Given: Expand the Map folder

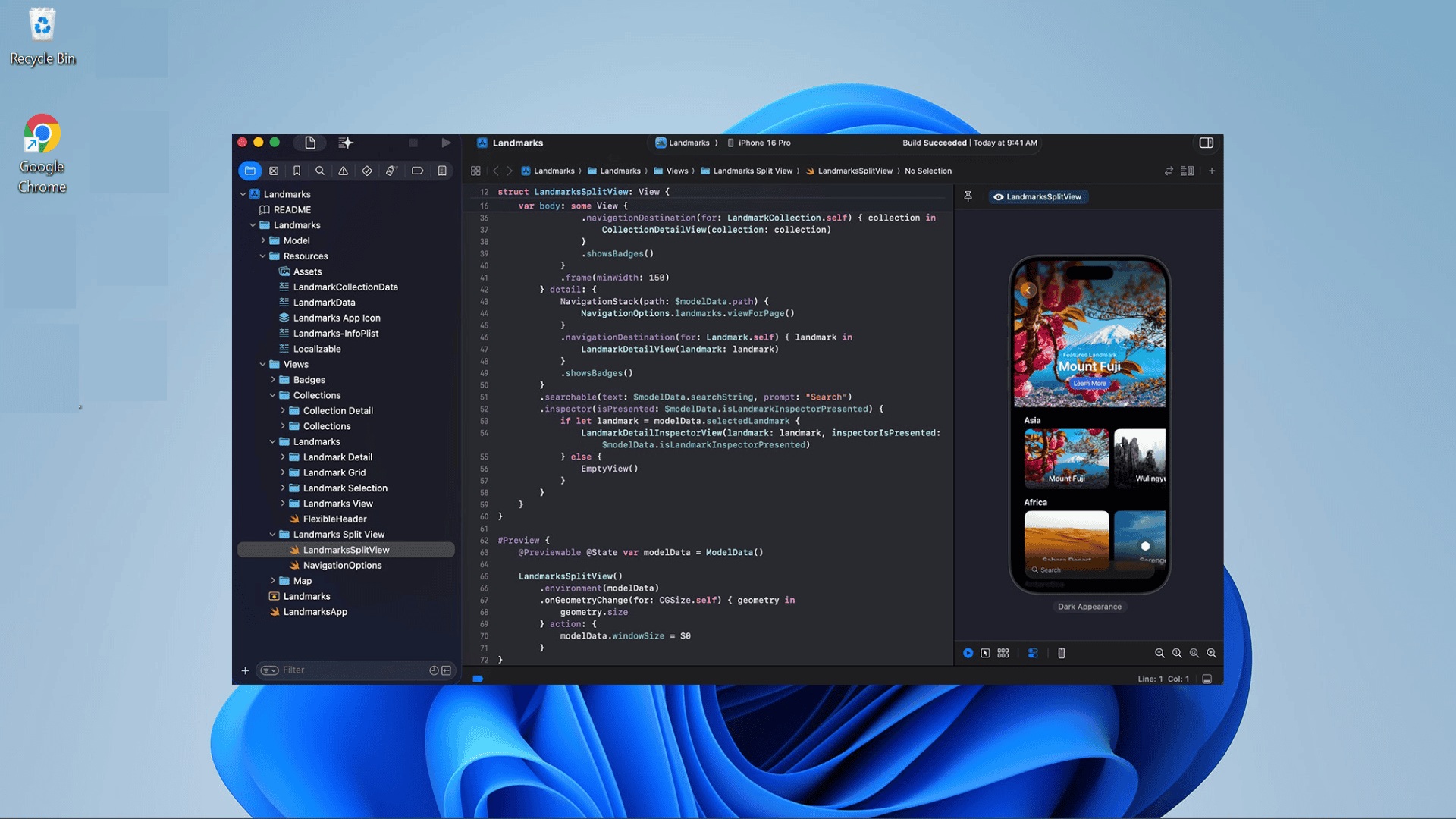Looking at the screenshot, I should [273, 581].
